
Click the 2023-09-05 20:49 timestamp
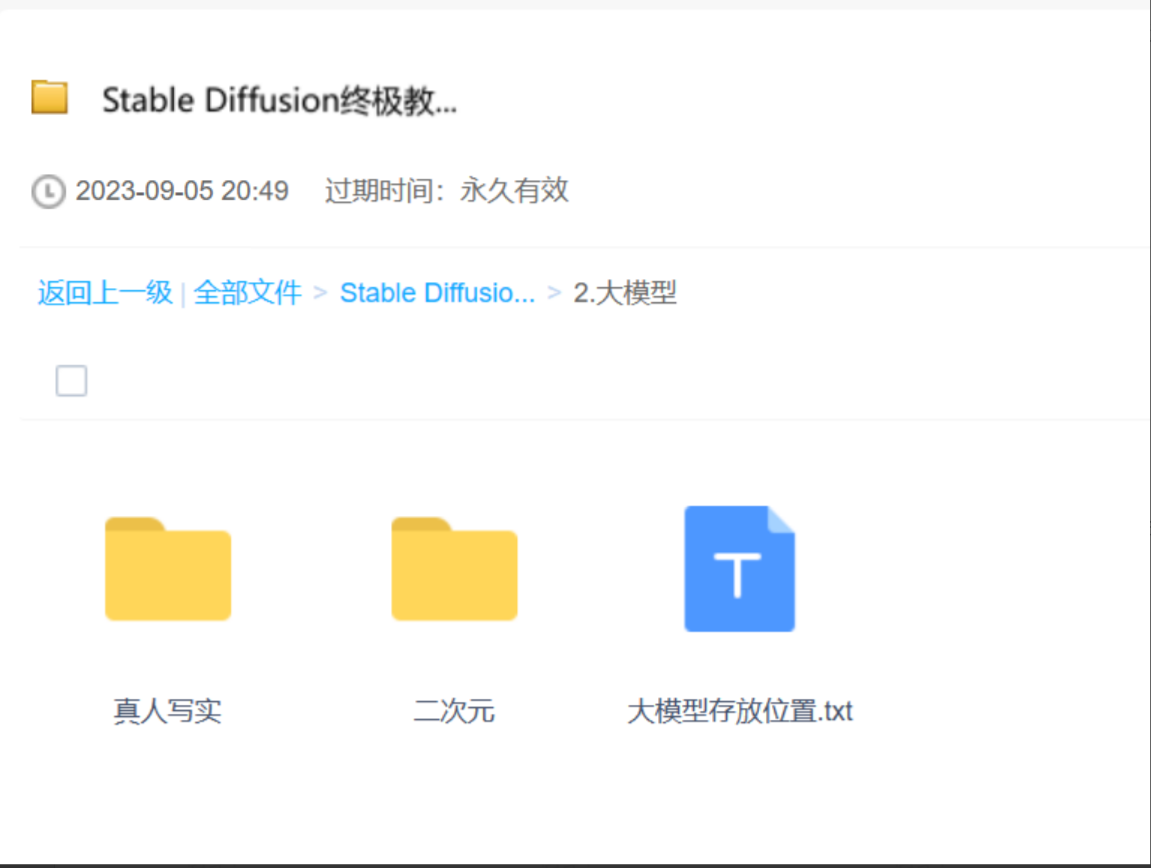coord(182,191)
